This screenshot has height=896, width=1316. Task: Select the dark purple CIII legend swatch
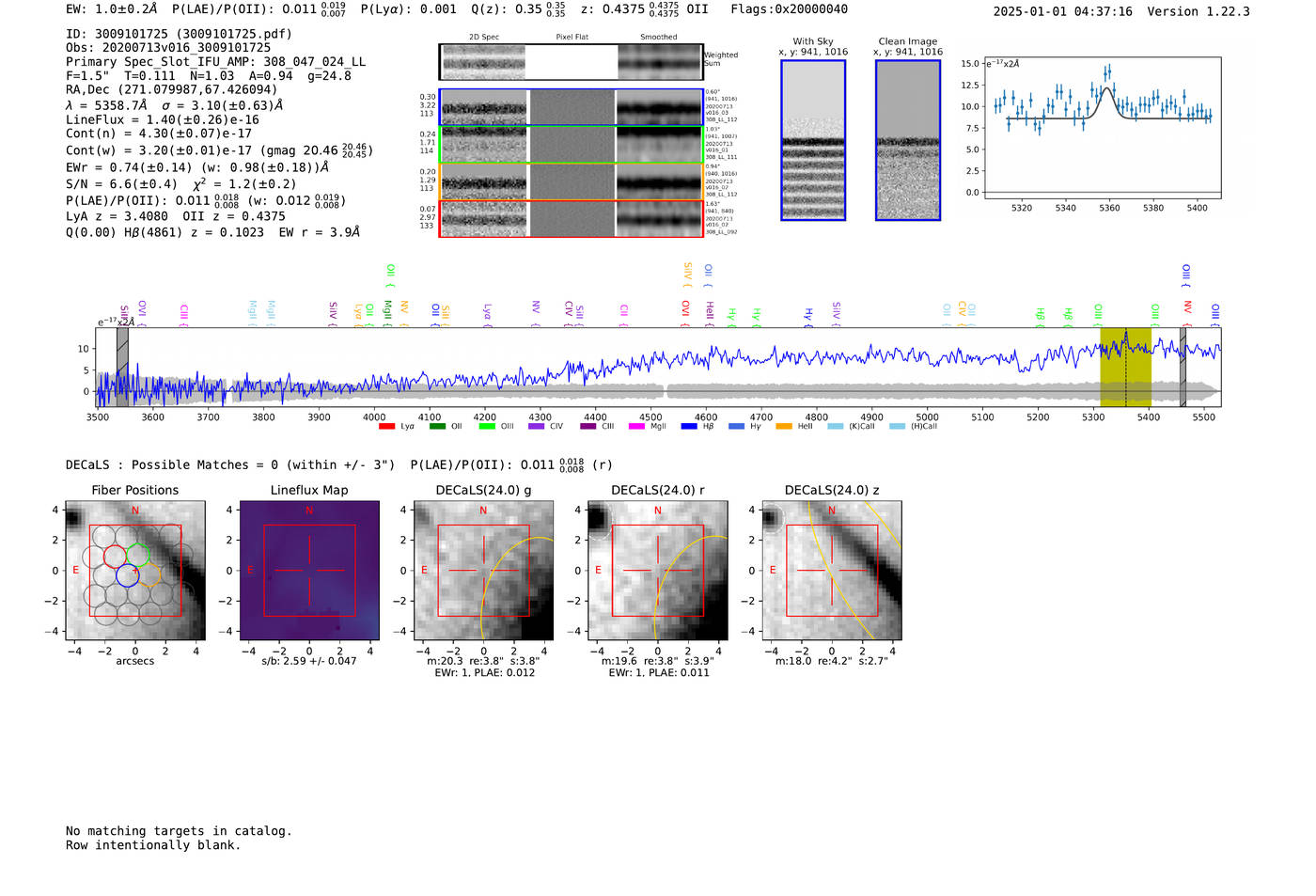pos(587,427)
